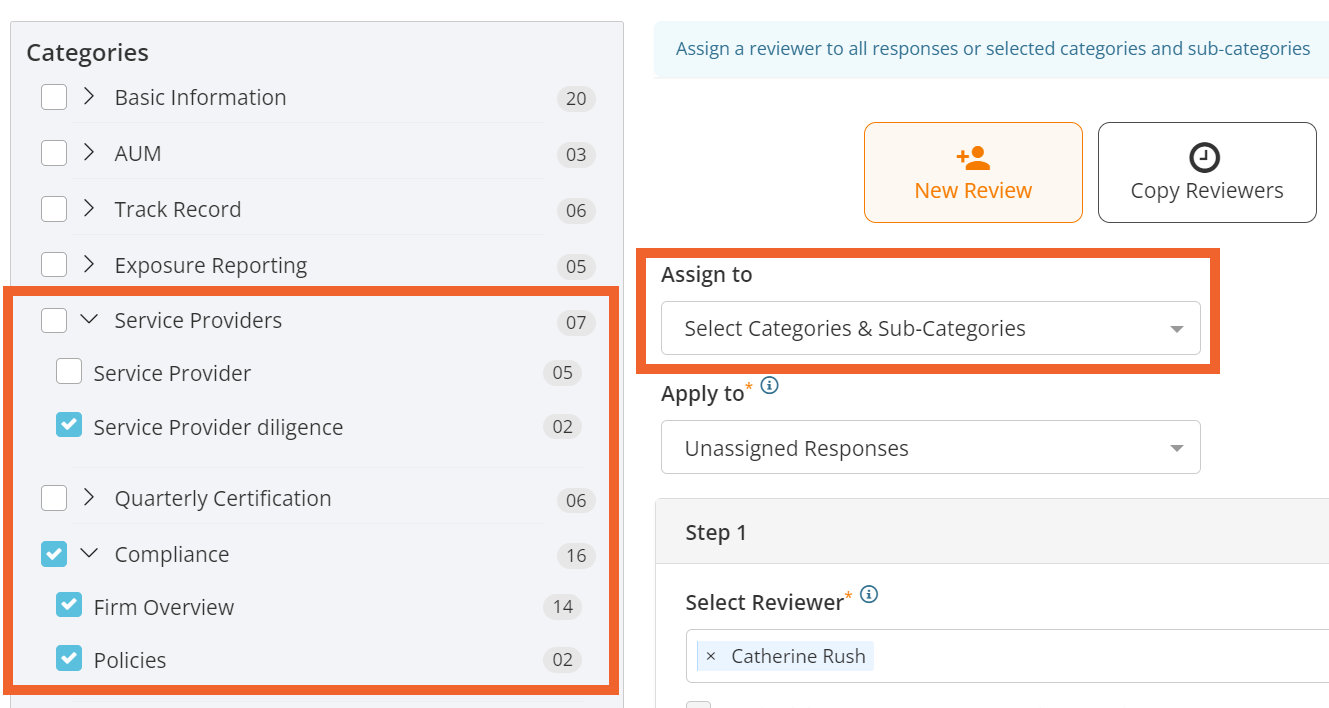Check the Track Record checkbox

[x=54, y=209]
